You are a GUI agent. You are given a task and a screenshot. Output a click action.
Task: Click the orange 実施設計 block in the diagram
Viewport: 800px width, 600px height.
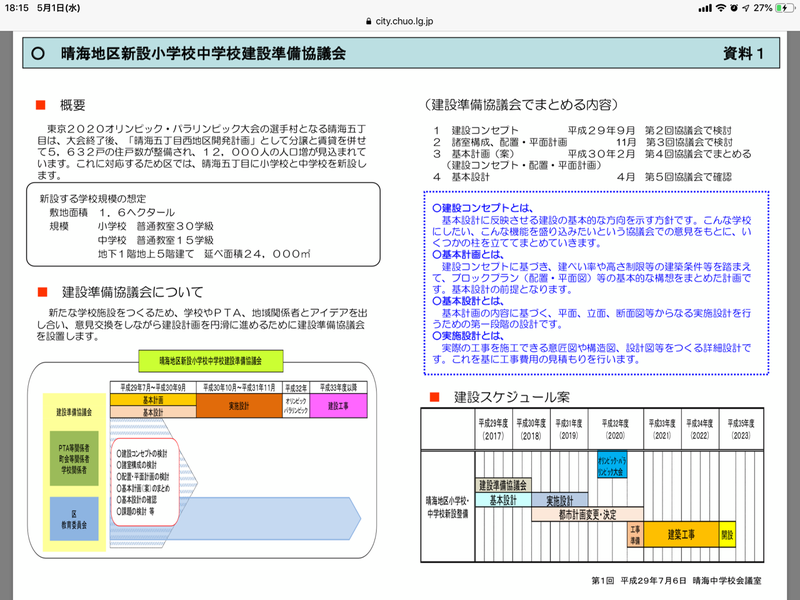[239, 406]
